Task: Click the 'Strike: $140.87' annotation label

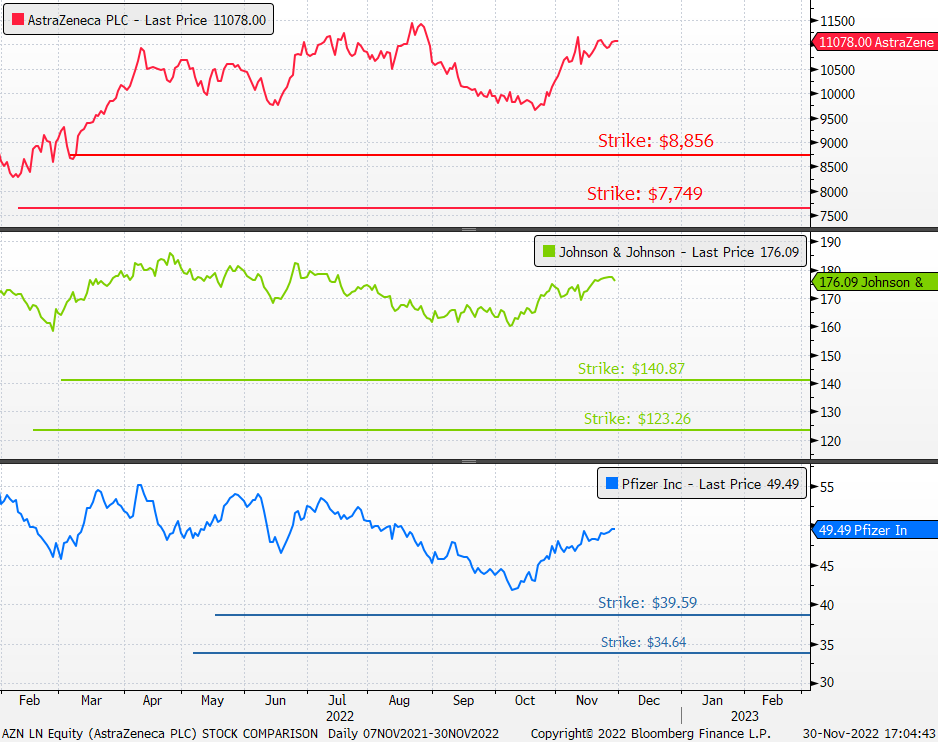Action: click(x=631, y=369)
